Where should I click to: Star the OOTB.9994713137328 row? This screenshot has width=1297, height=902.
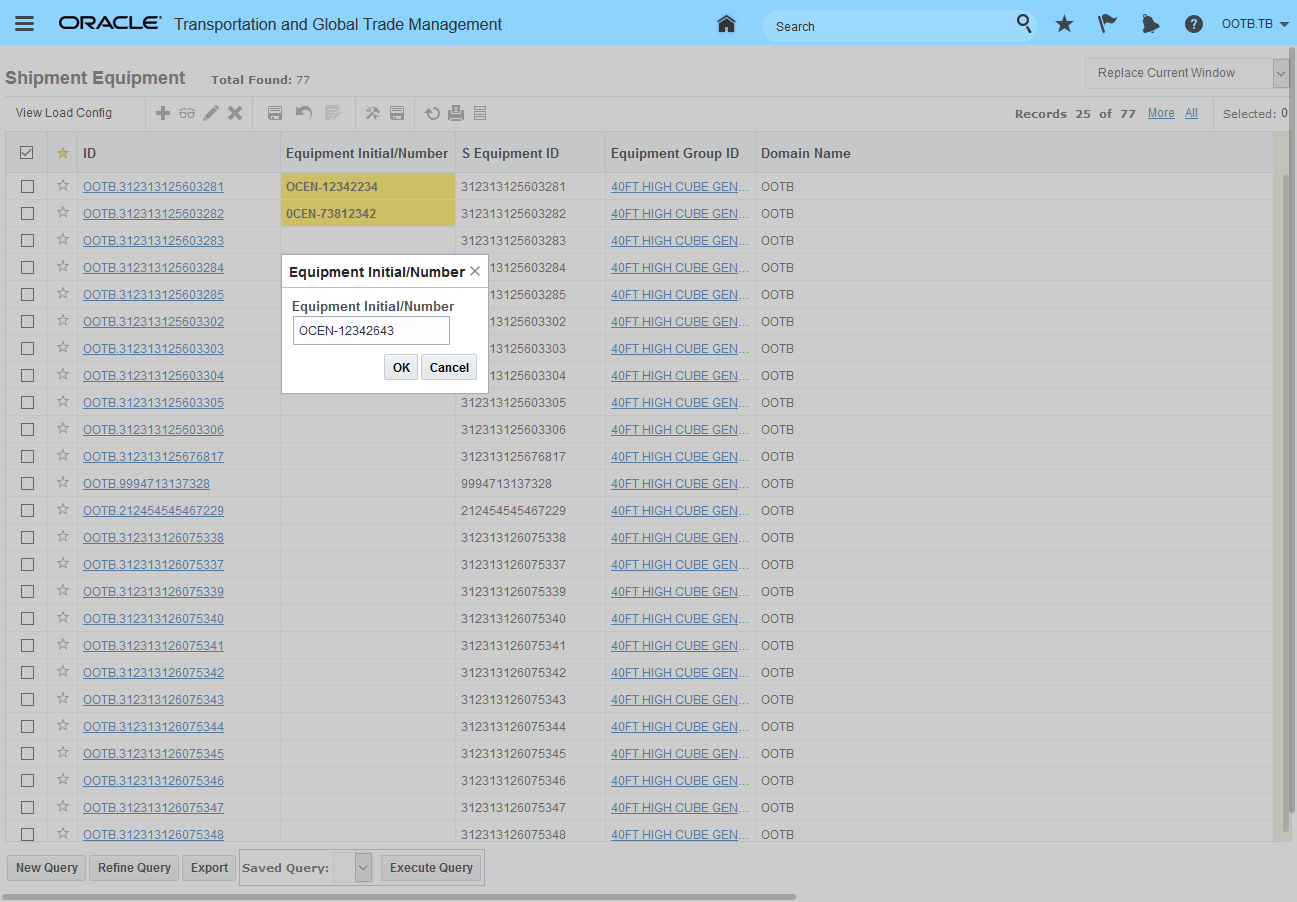pyautogui.click(x=63, y=483)
